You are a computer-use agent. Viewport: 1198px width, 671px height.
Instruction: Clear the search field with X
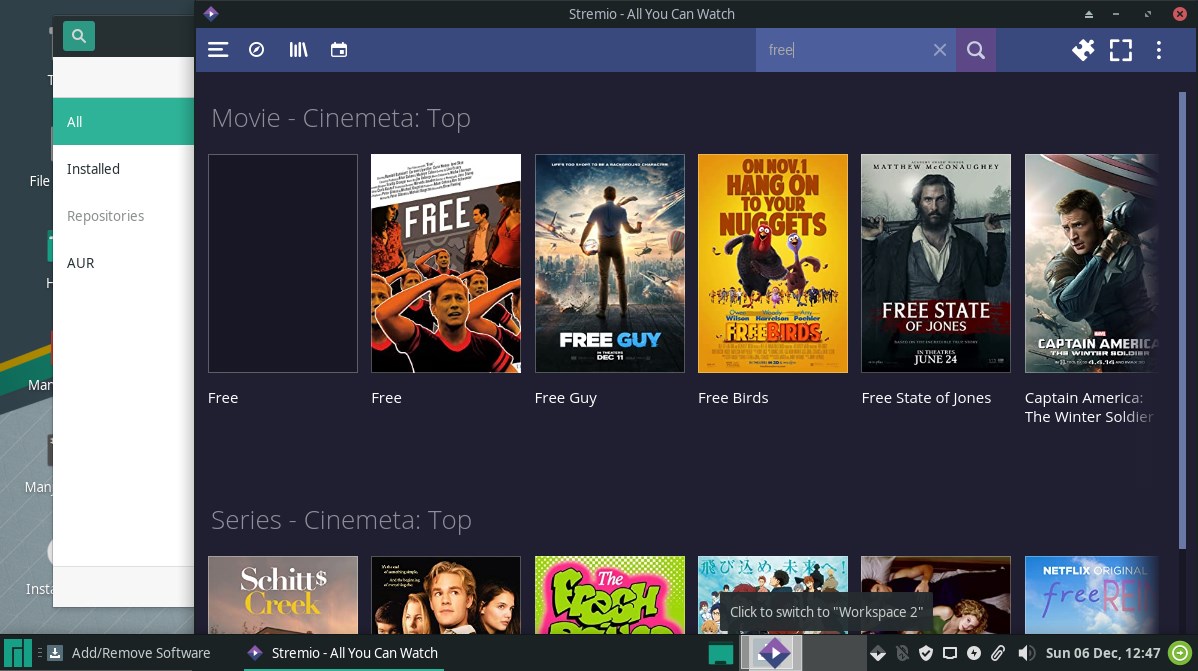pyautogui.click(x=940, y=50)
